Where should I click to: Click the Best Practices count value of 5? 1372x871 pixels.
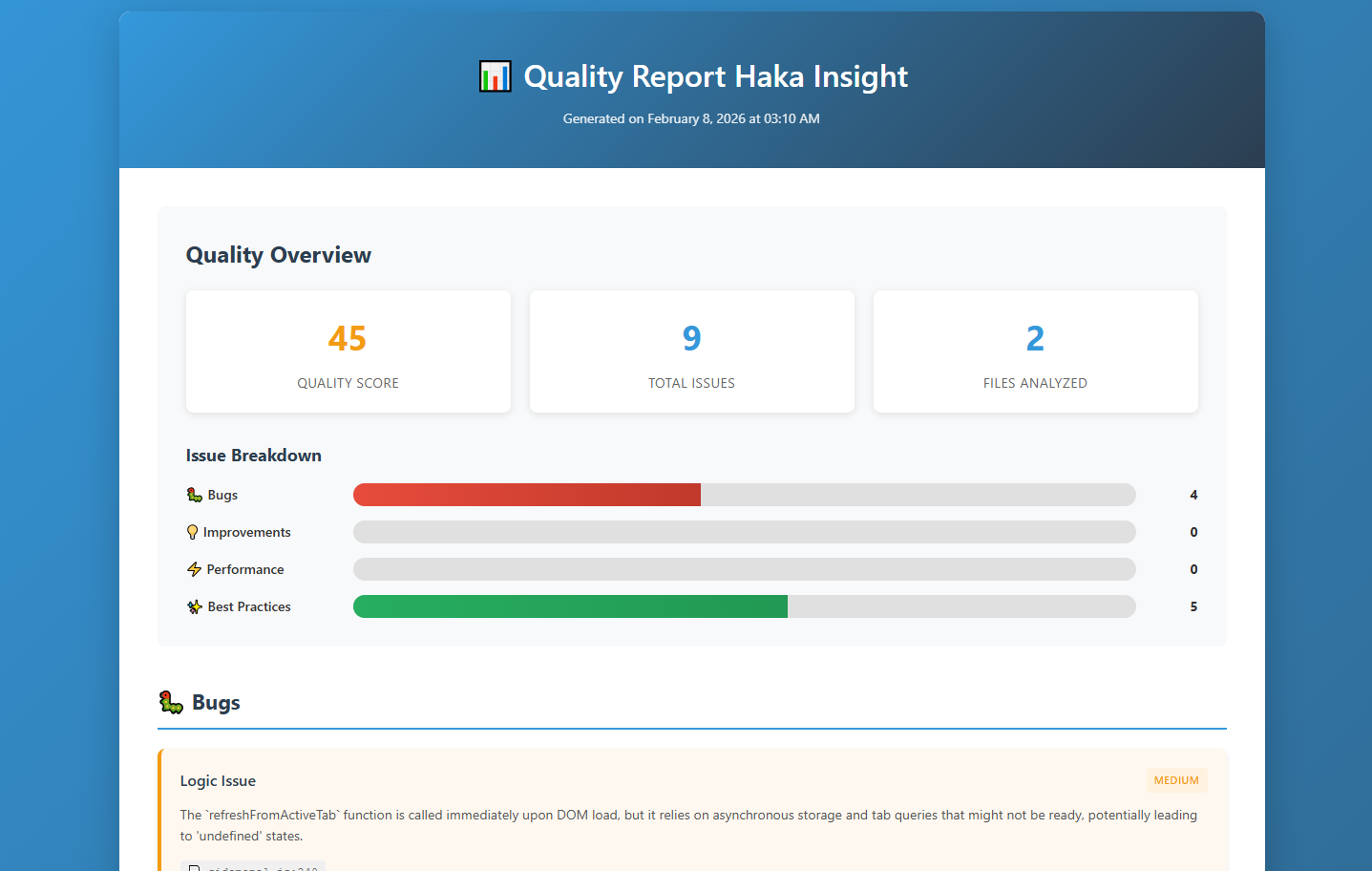click(x=1193, y=605)
